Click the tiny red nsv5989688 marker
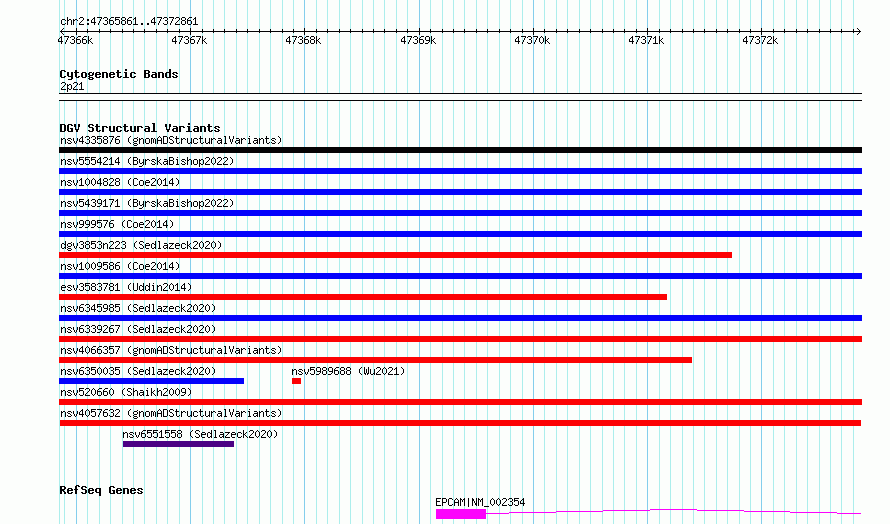 pos(296,381)
